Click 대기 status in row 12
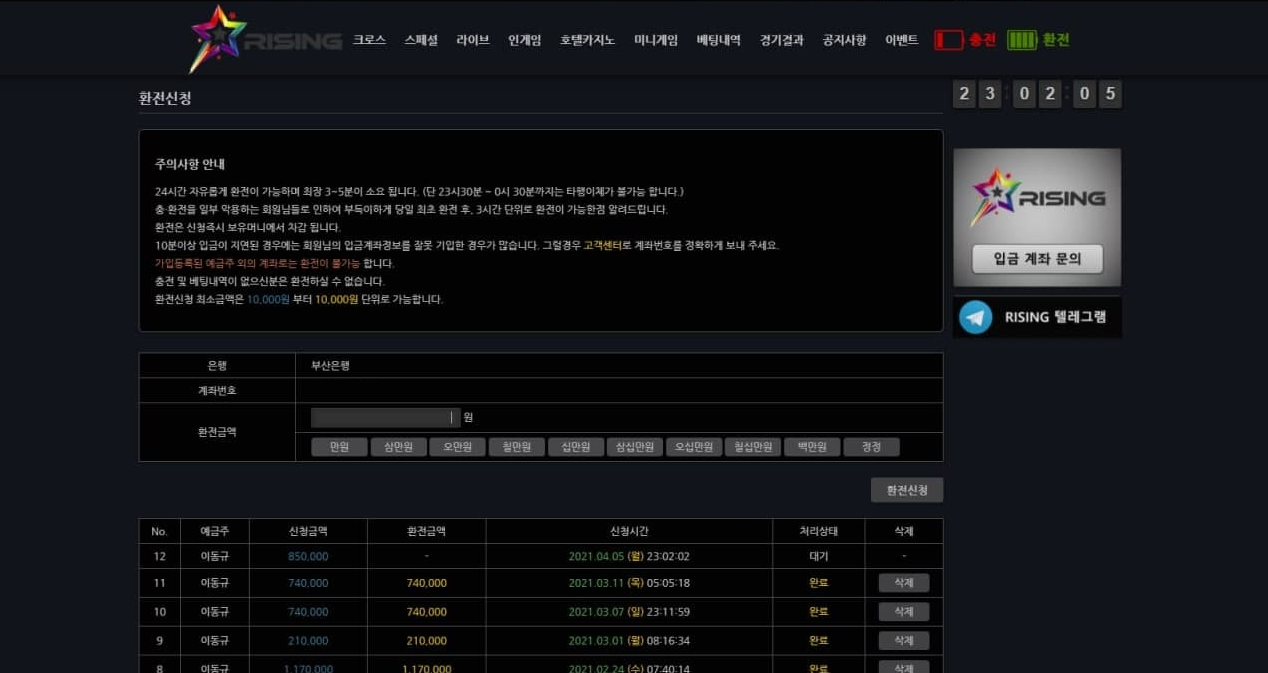 (x=819, y=556)
